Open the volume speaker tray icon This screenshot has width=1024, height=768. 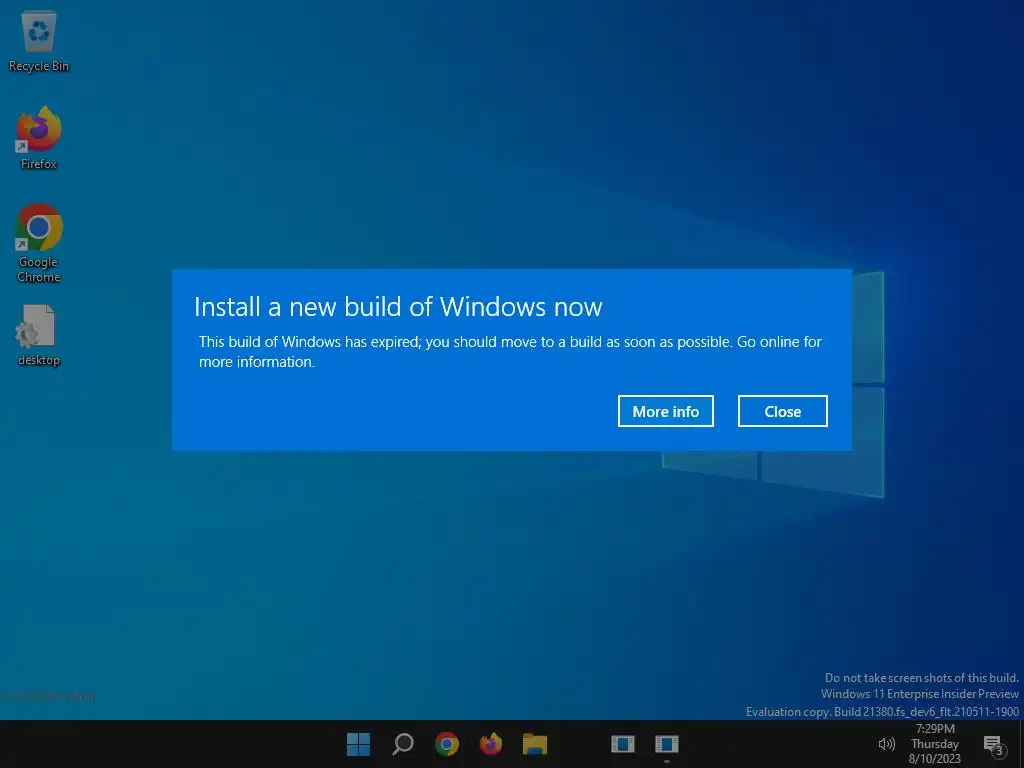886,744
